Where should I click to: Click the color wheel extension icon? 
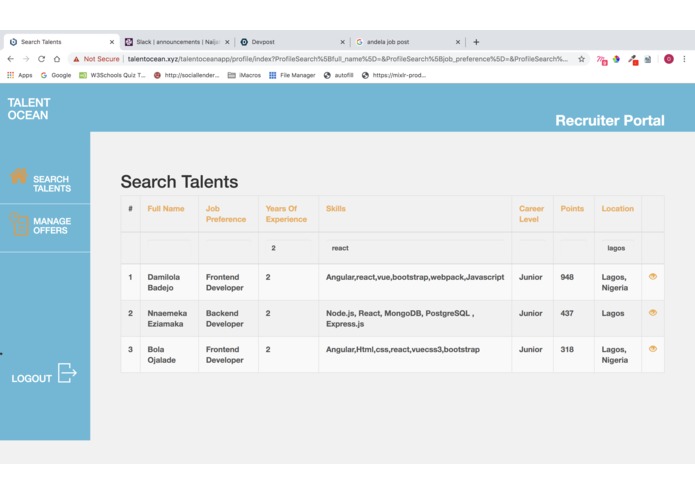(x=616, y=59)
